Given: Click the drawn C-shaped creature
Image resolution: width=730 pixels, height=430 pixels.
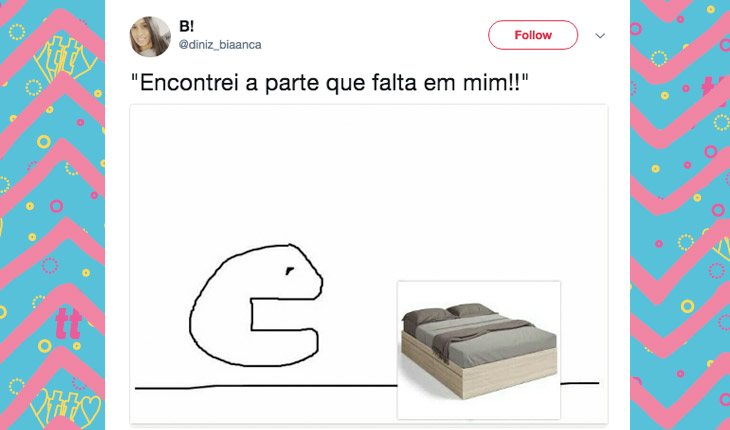Looking at the screenshot, I should [256, 305].
